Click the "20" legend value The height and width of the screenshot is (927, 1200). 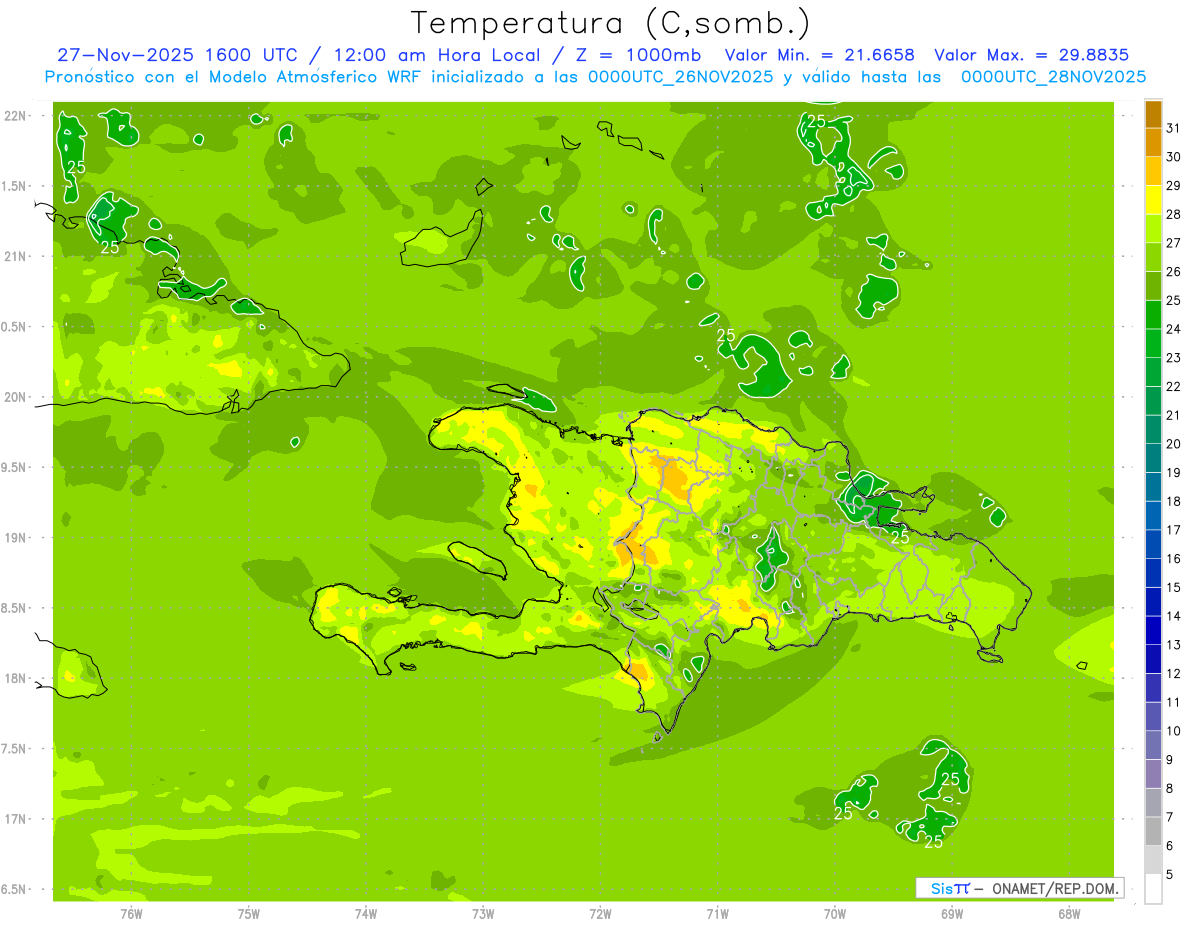tap(1174, 444)
